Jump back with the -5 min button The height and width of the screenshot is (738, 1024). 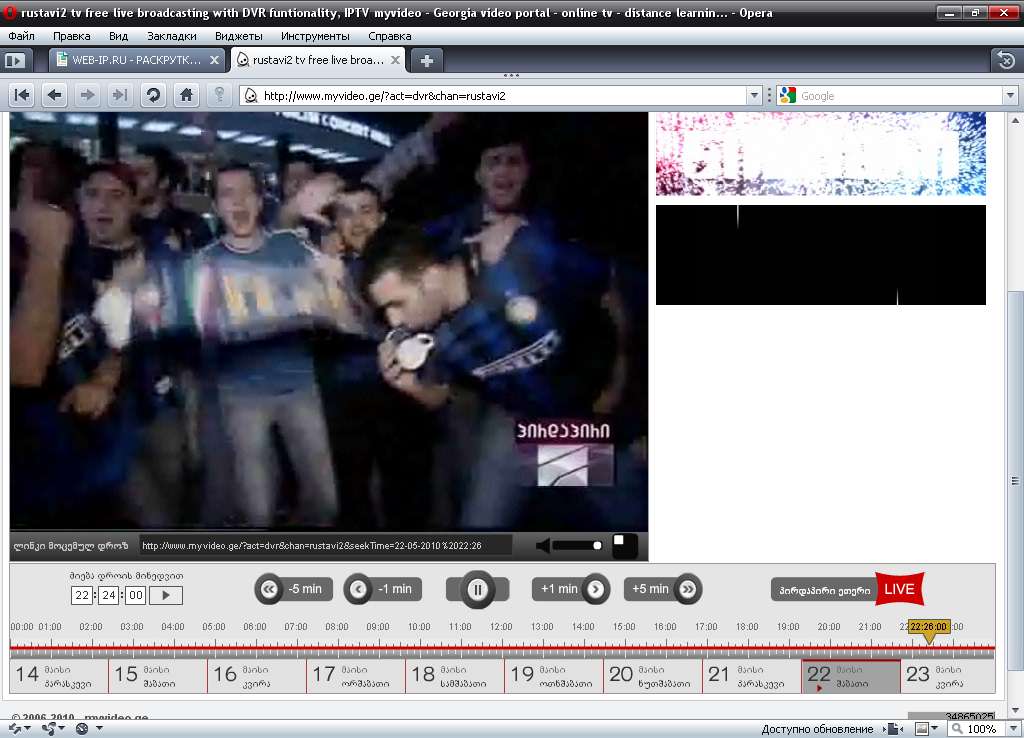(x=293, y=589)
